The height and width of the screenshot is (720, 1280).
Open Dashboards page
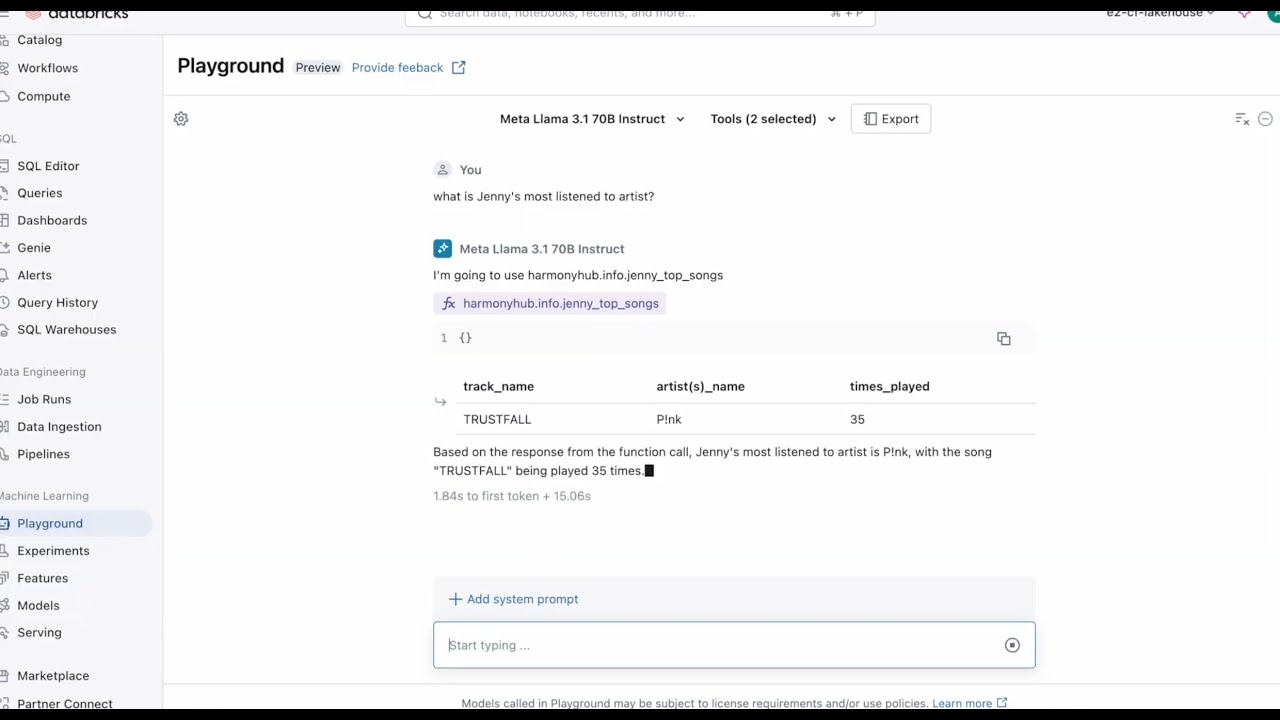[x=52, y=220]
